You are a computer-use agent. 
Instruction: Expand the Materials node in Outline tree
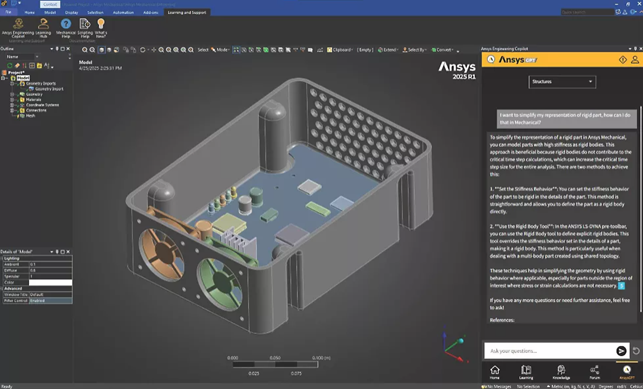click(x=12, y=100)
